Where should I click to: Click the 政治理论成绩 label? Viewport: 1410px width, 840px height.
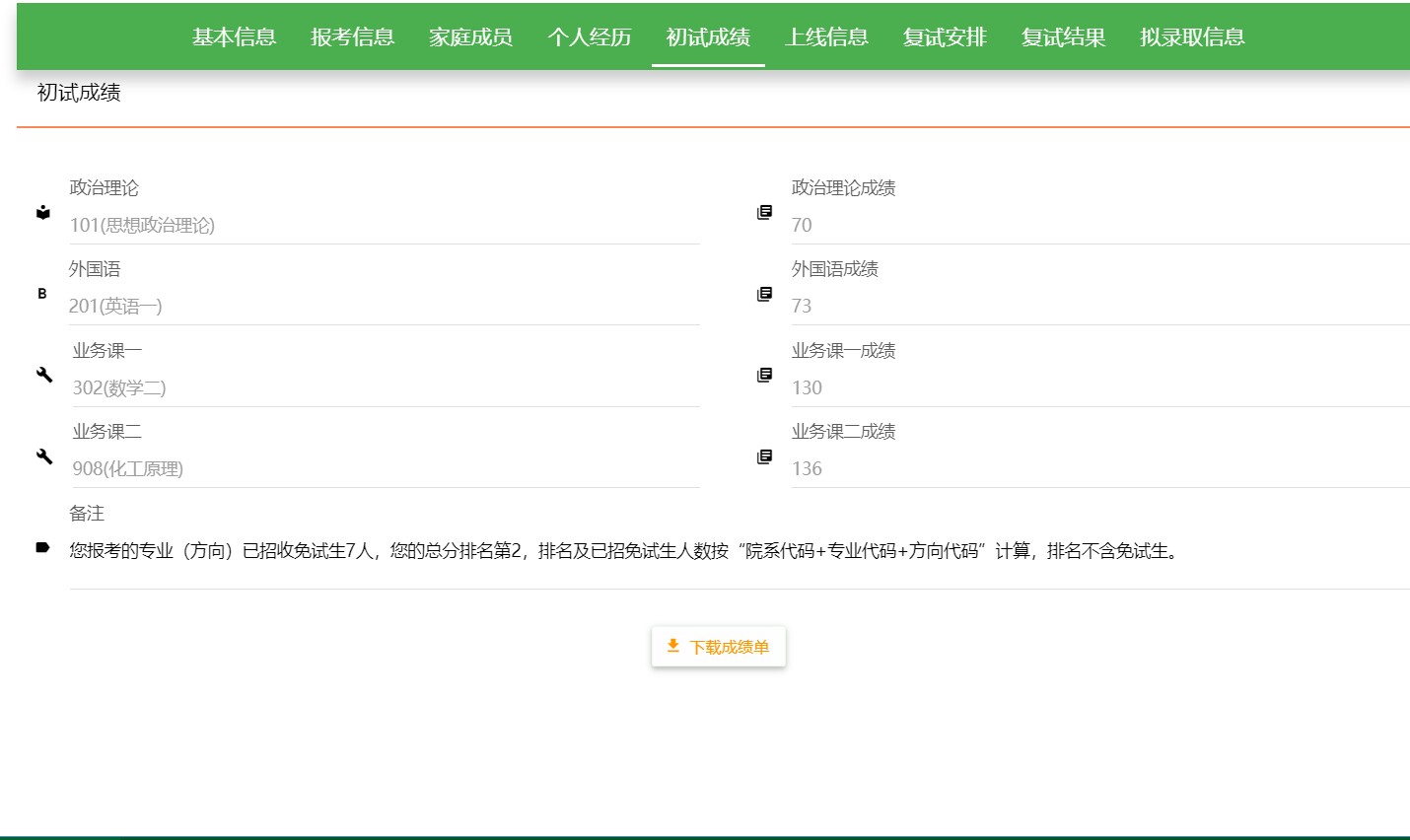coord(843,187)
